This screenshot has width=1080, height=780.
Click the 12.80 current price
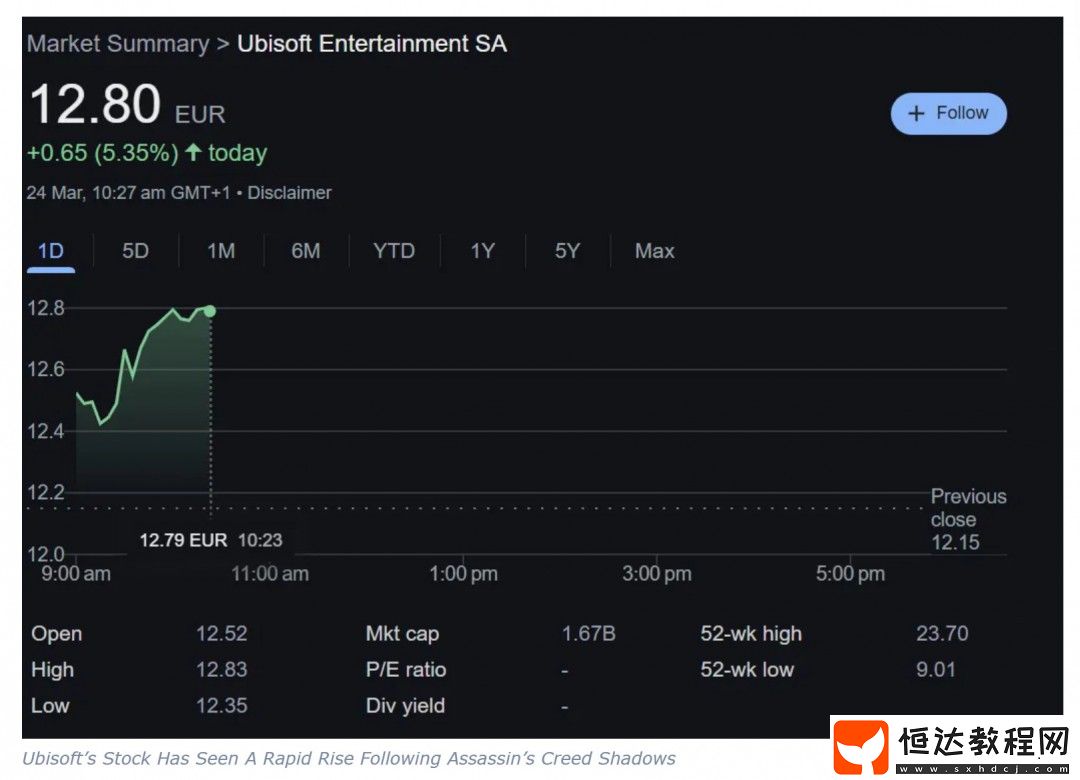coord(95,105)
